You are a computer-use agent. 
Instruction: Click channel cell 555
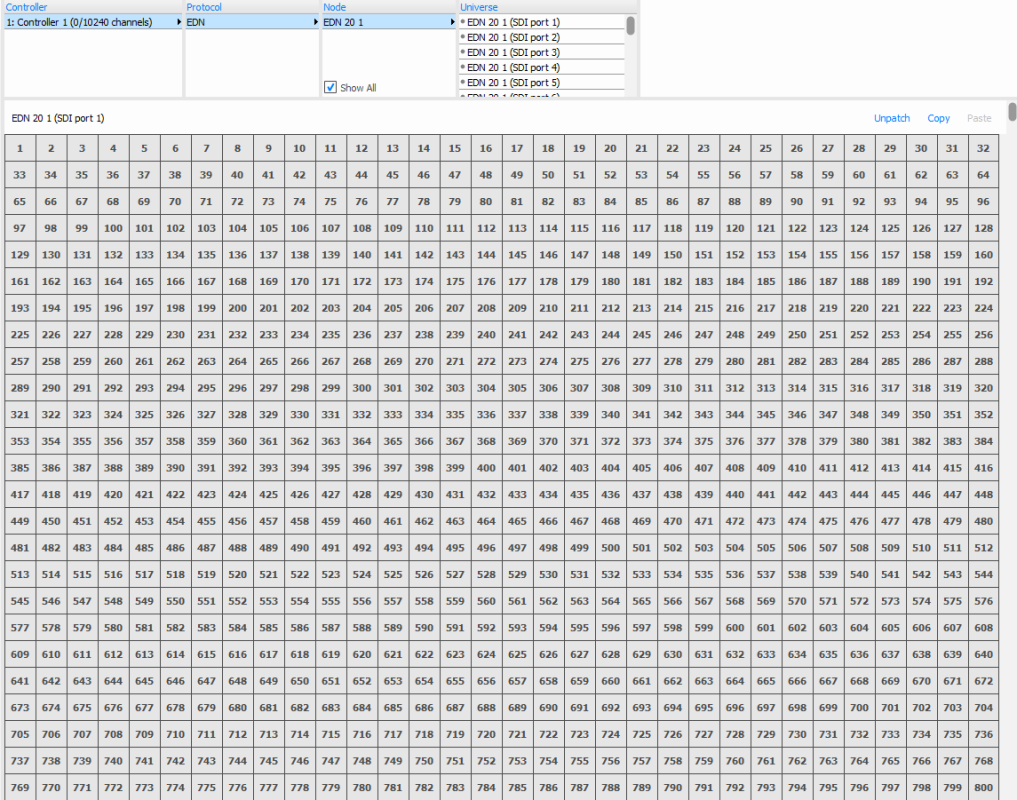331,601
